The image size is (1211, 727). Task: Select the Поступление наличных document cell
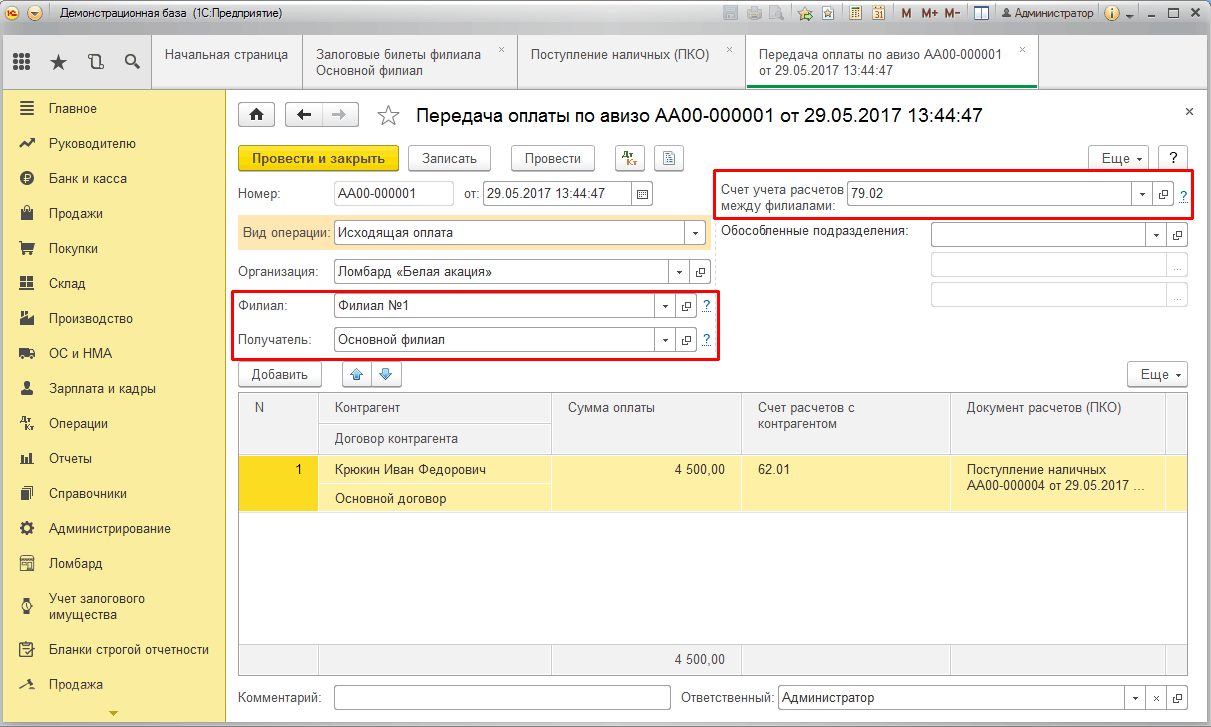tap(1057, 483)
